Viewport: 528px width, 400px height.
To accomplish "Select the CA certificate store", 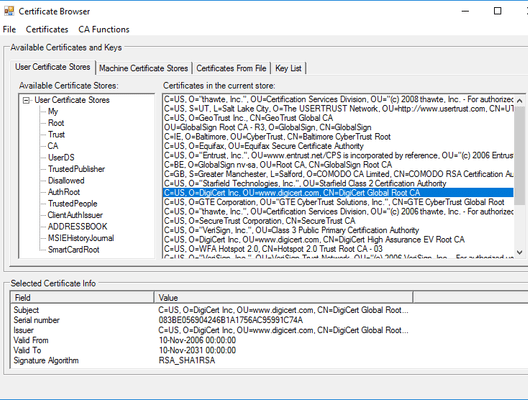I will click(x=53, y=146).
